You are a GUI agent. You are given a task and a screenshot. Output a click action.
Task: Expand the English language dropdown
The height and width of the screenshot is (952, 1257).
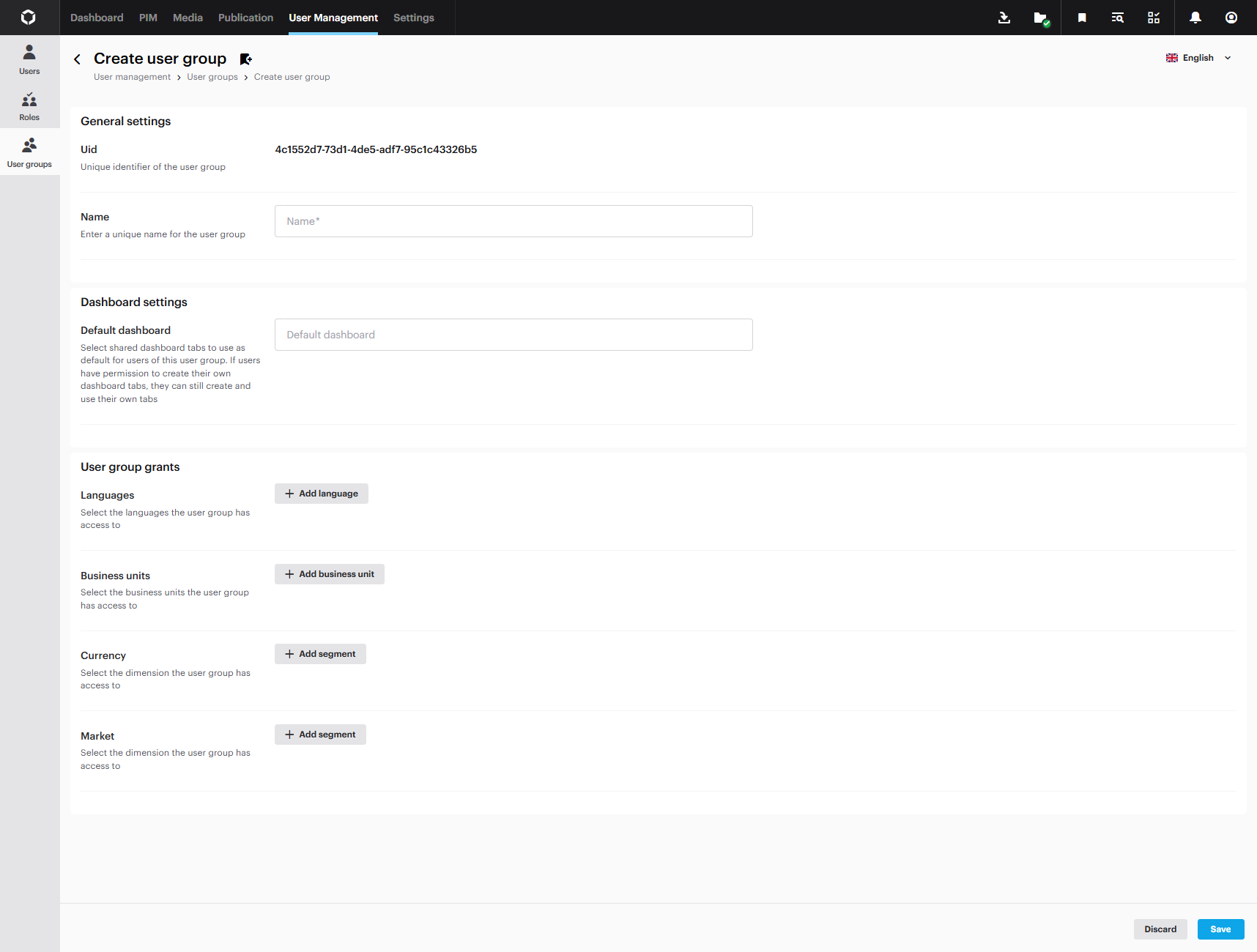1199,58
